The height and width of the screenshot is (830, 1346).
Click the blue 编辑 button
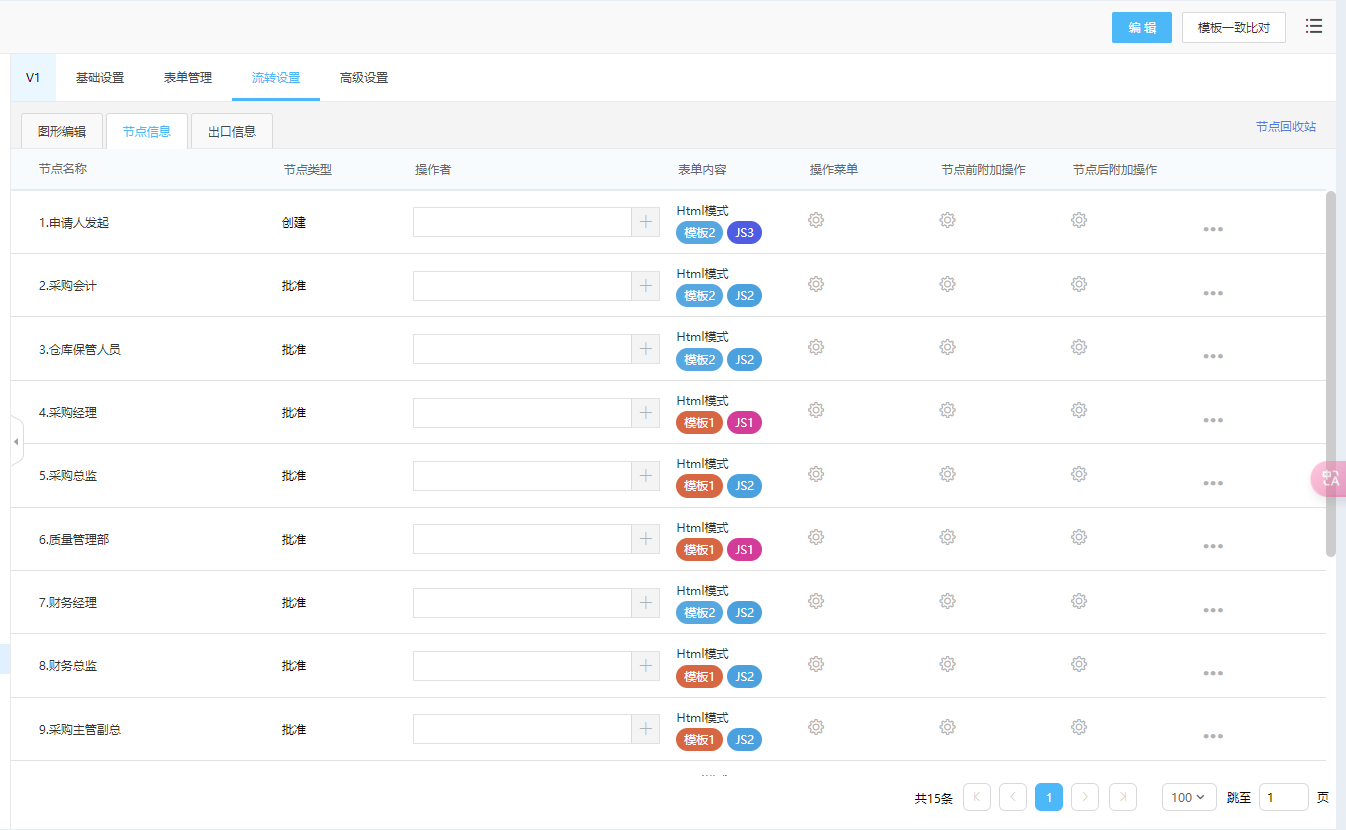[1141, 28]
